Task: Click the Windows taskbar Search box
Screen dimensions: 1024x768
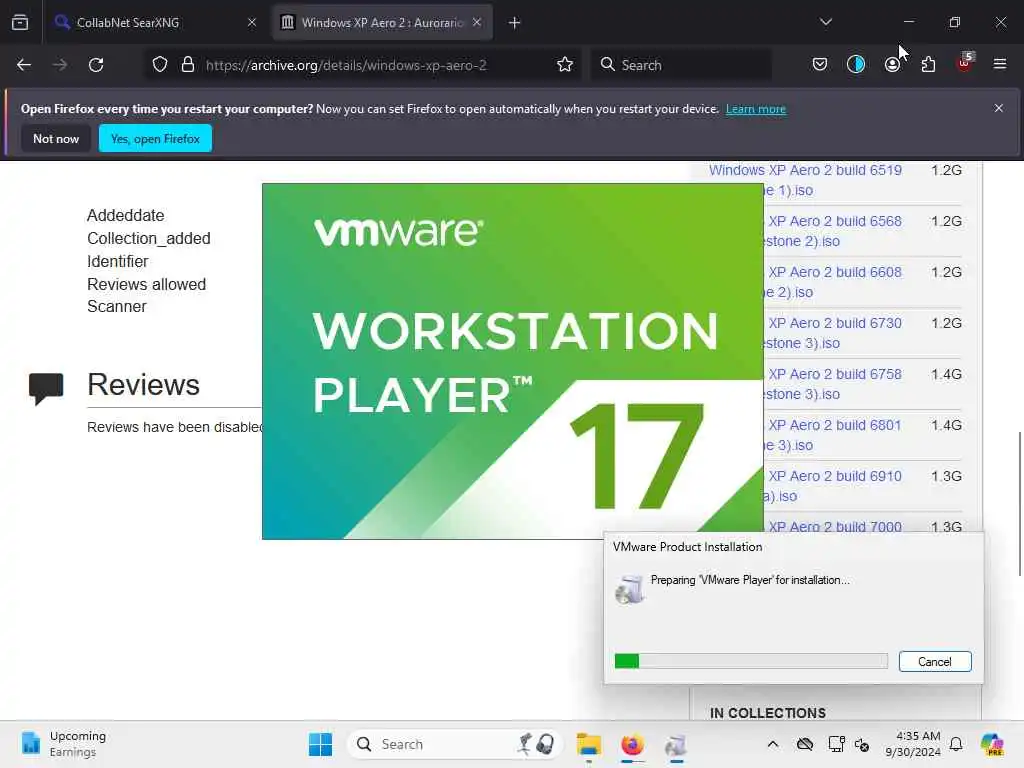Action: tap(455, 744)
